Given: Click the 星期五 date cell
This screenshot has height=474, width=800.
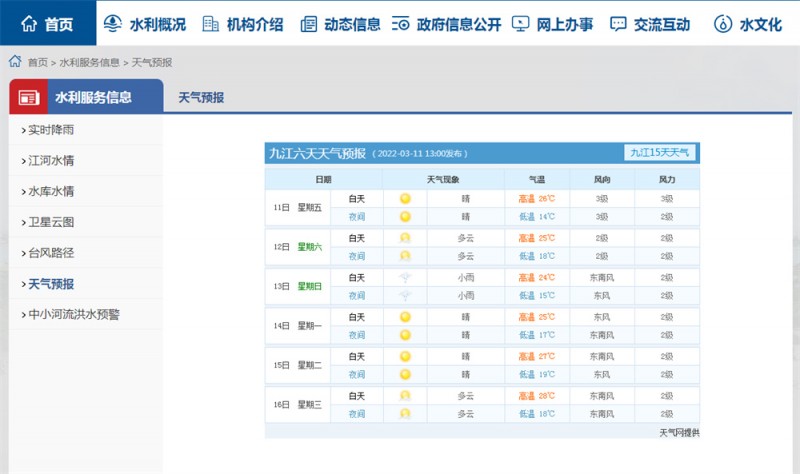Looking at the screenshot, I should 310,207.
